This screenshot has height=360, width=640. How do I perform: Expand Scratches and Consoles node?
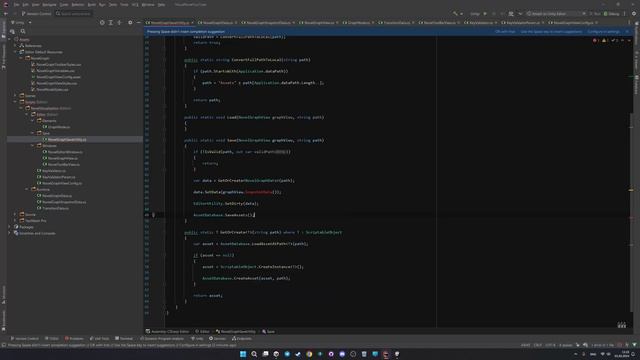click(x=10, y=233)
